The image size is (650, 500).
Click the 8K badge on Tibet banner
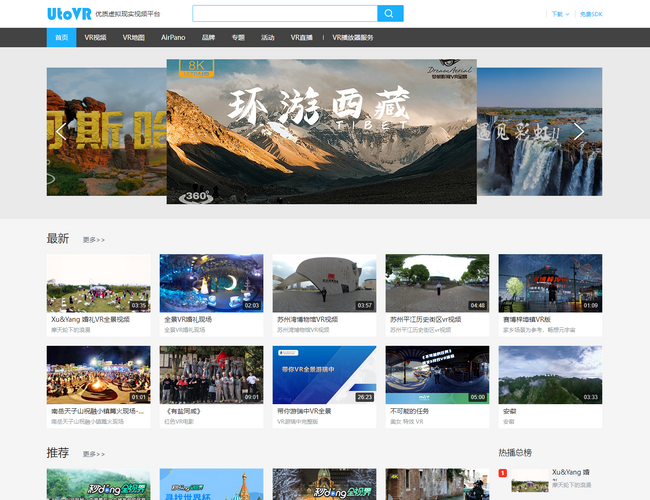pyautogui.click(x=196, y=67)
